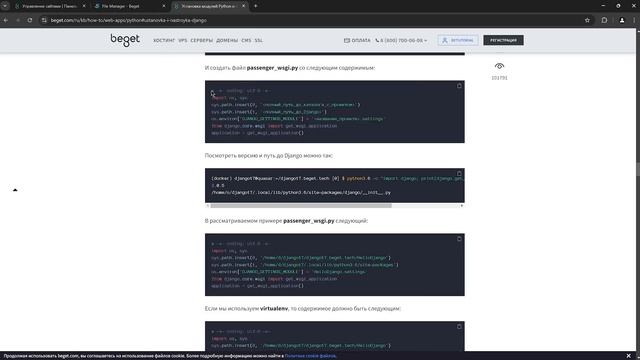Open the CMS menu item
This screenshot has height=360, width=640.
(246, 40)
